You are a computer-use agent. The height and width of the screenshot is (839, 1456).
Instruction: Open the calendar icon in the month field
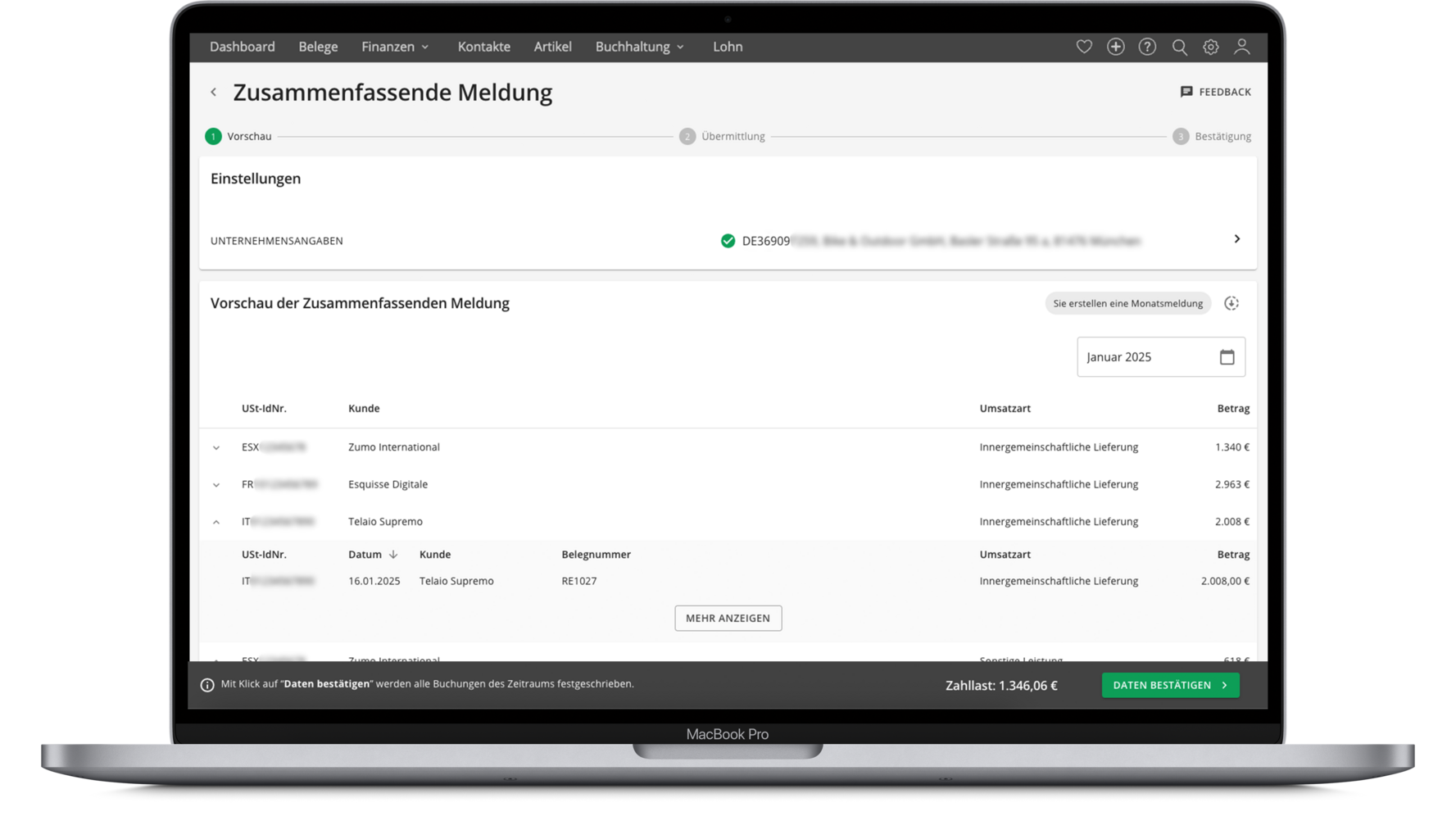pos(1227,357)
